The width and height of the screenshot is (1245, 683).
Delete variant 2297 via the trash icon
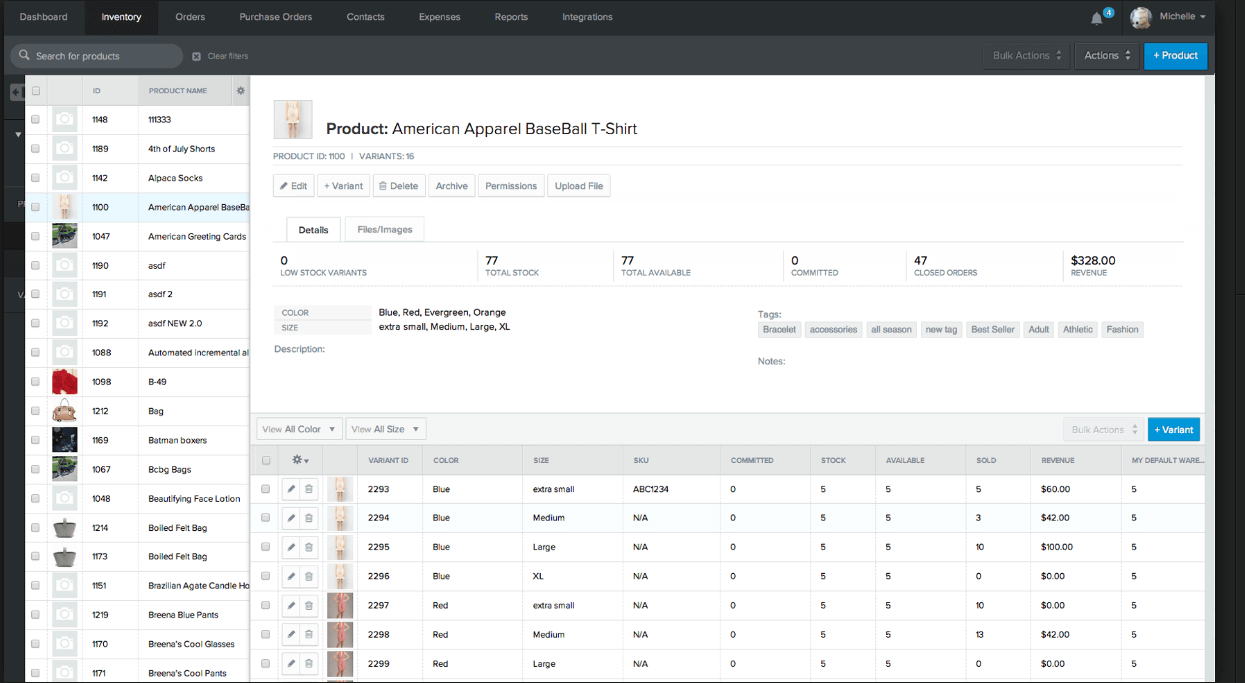[x=309, y=605]
